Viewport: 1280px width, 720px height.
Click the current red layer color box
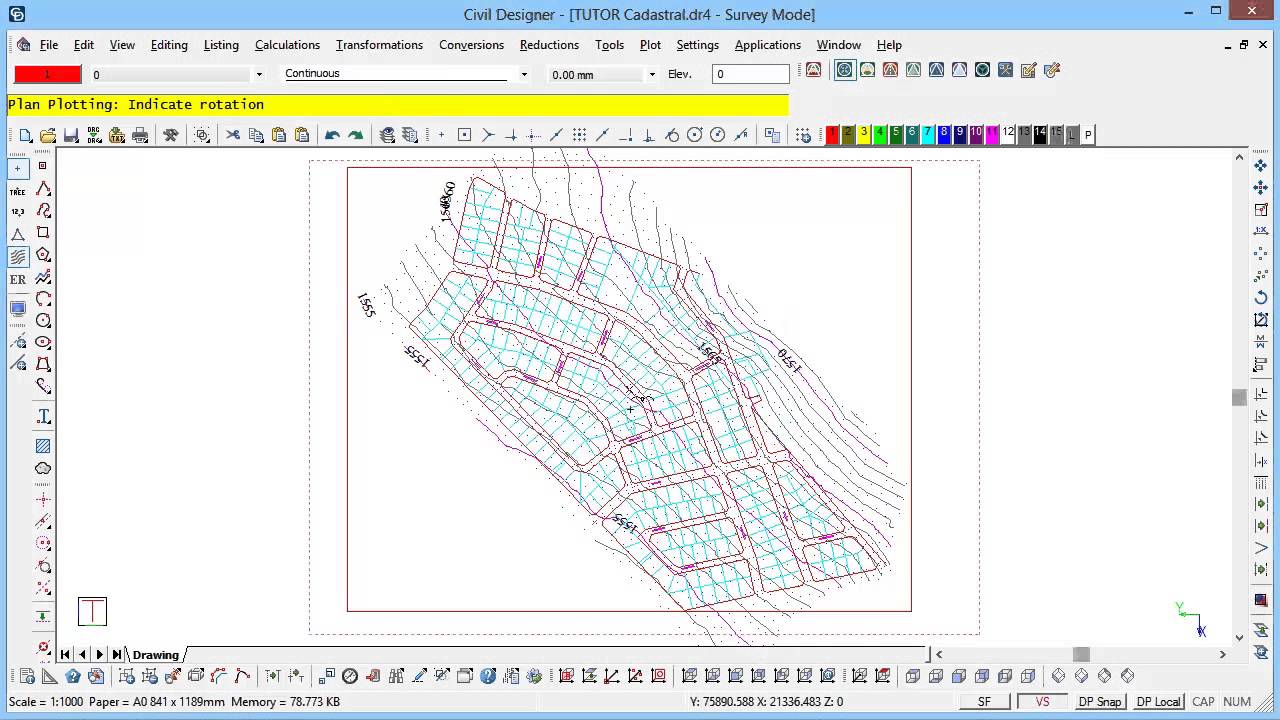(47, 74)
